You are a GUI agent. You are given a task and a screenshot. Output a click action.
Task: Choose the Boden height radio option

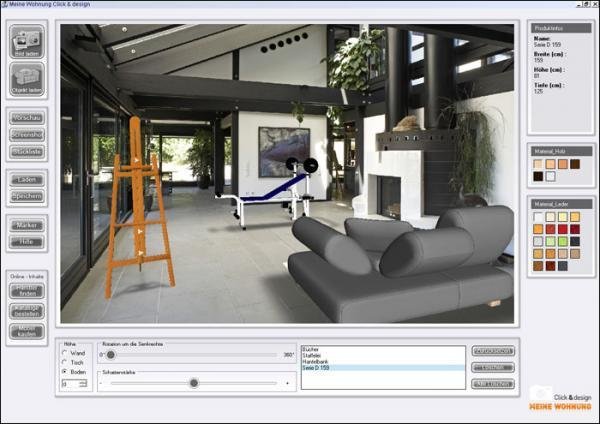[65, 373]
